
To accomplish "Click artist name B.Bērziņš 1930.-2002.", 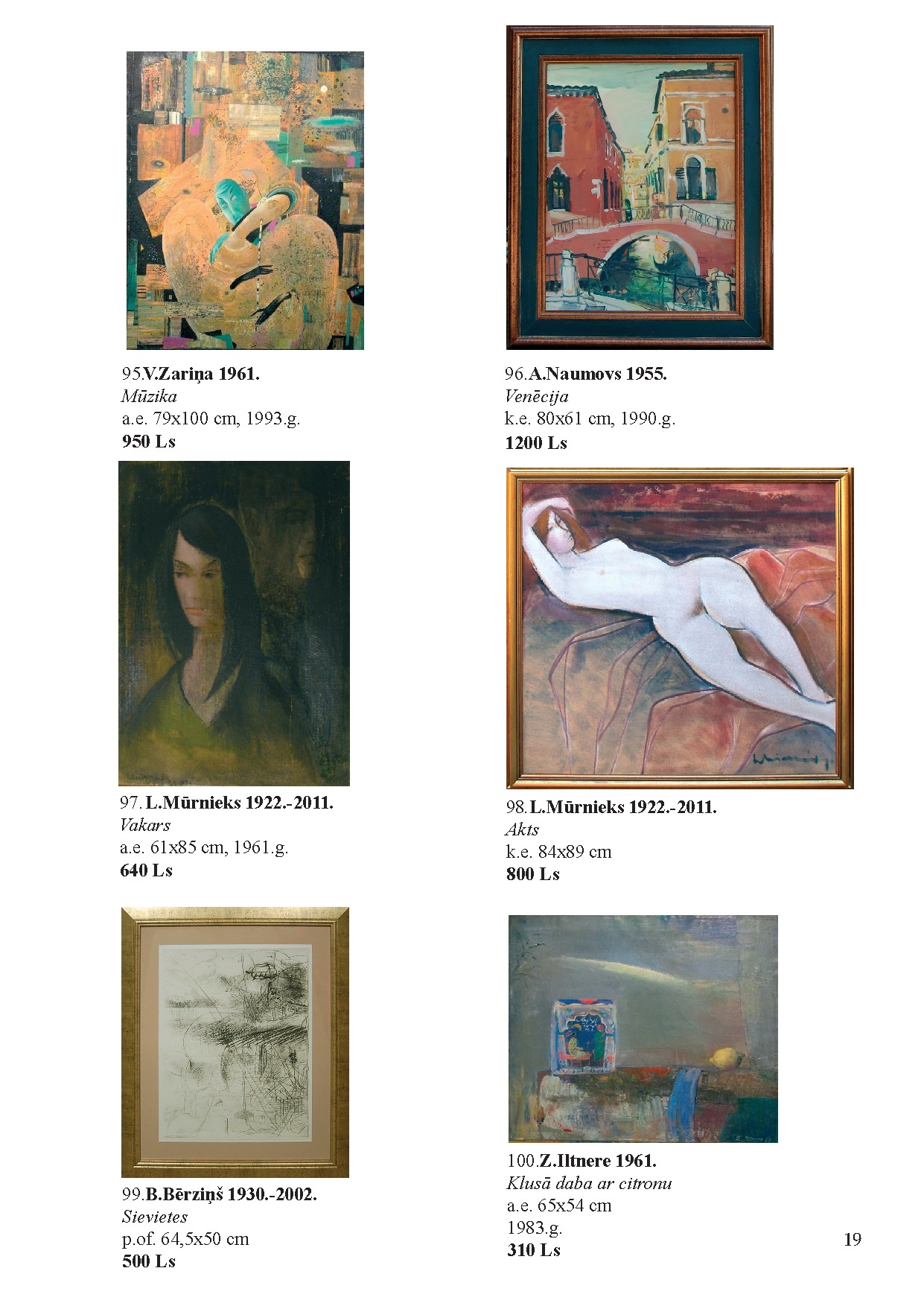I will (231, 1194).
